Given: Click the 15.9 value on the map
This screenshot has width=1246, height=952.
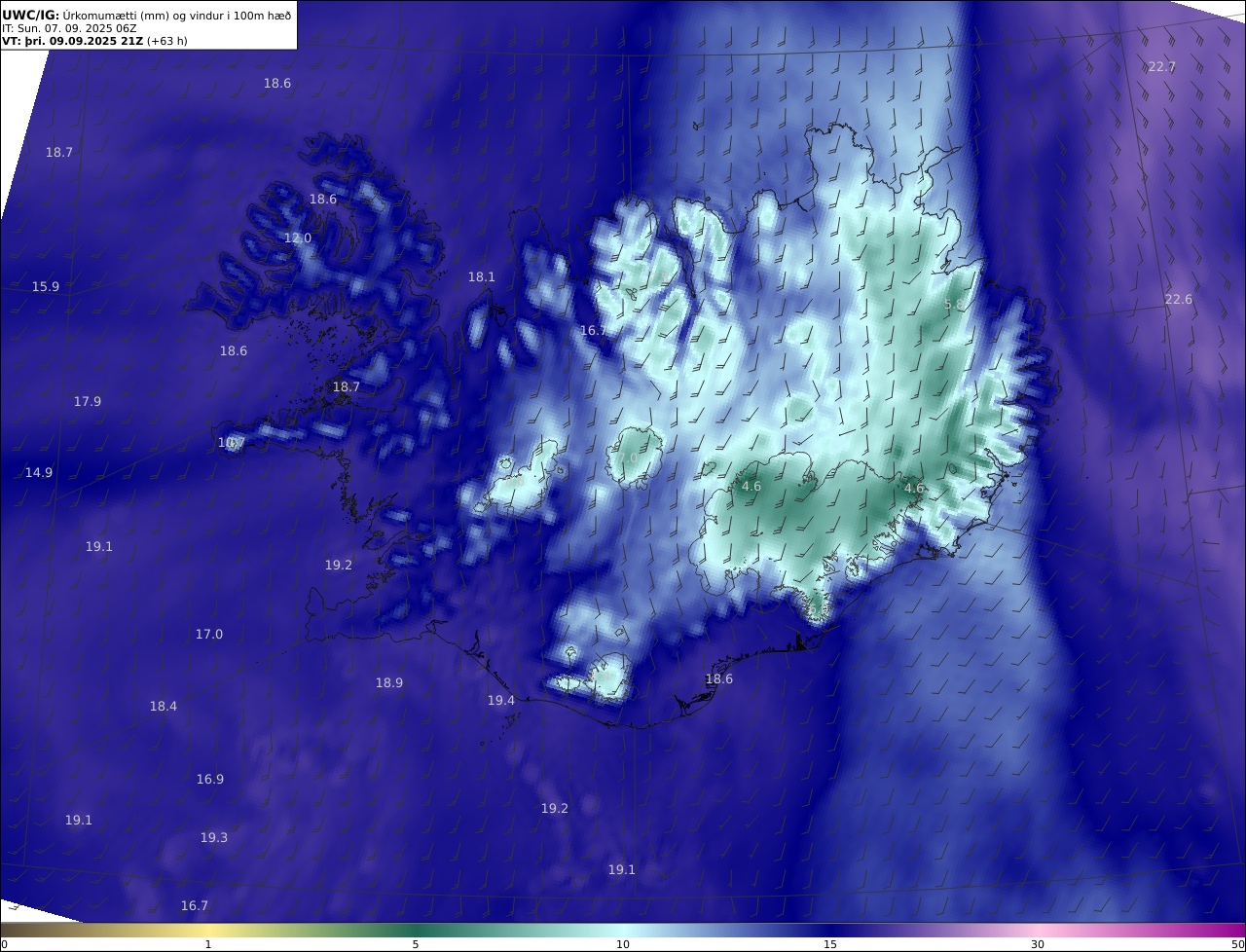Looking at the screenshot, I should 46,287.
